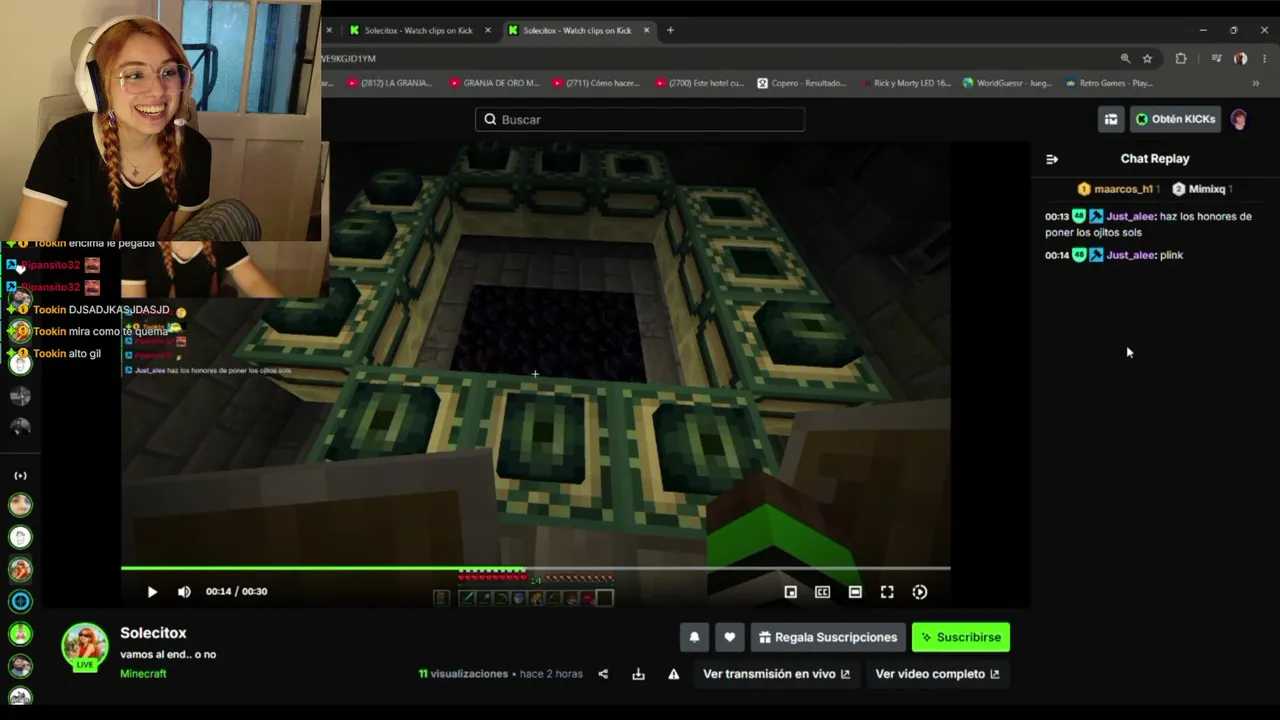The width and height of the screenshot is (1280, 720).
Task: Close the active Solecitox tab
Action: (x=646, y=30)
